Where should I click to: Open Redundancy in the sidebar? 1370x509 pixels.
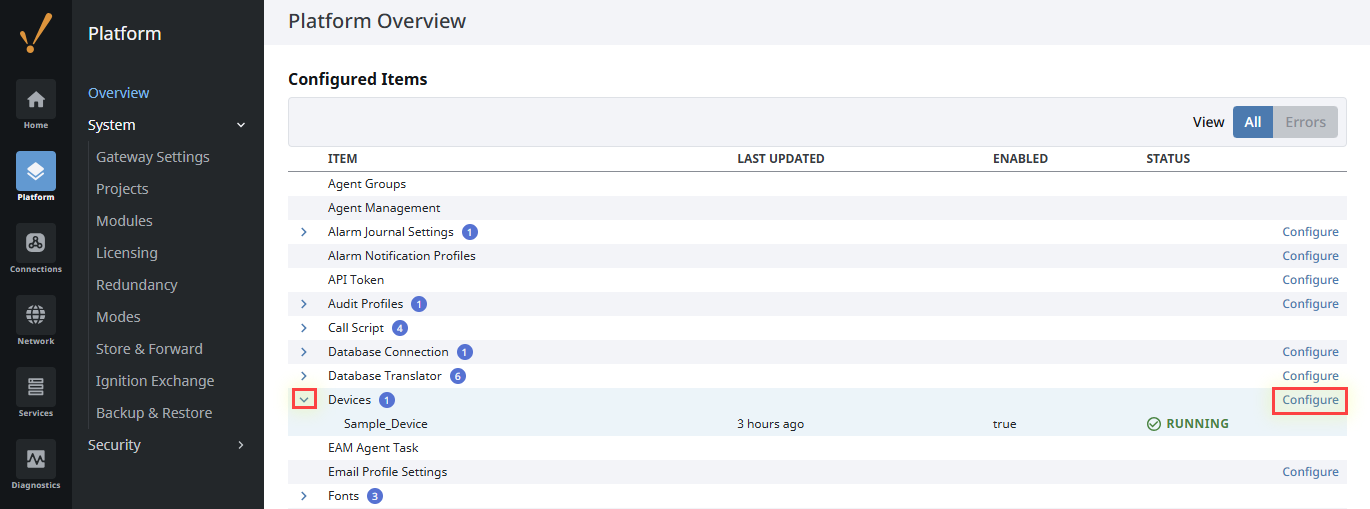[x=137, y=285]
